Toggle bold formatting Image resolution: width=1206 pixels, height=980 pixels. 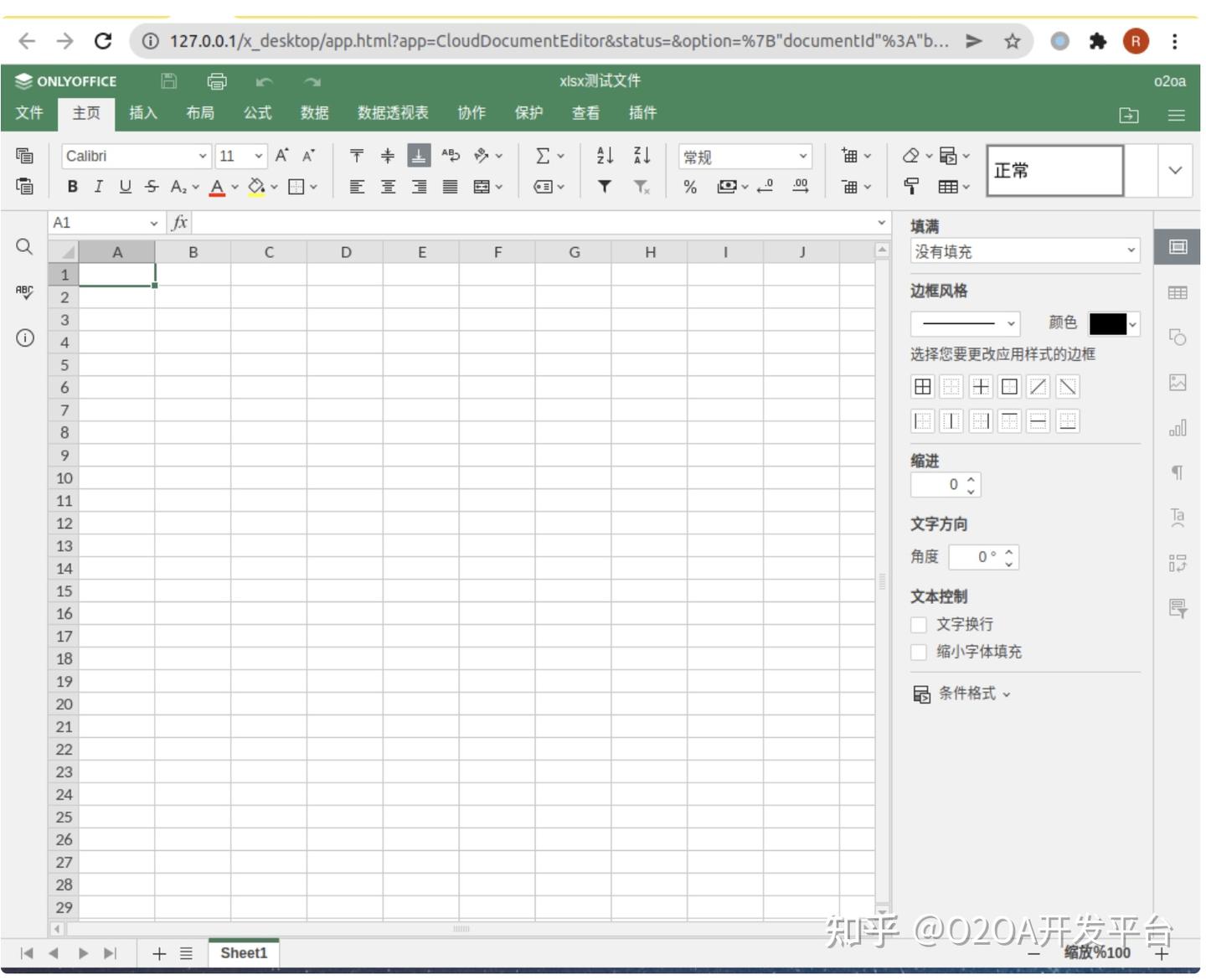click(x=72, y=186)
